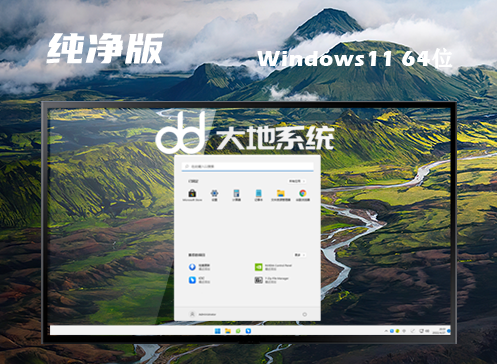Open the Administrator user account
The height and width of the screenshot is (364, 497).
pyautogui.click(x=203, y=314)
